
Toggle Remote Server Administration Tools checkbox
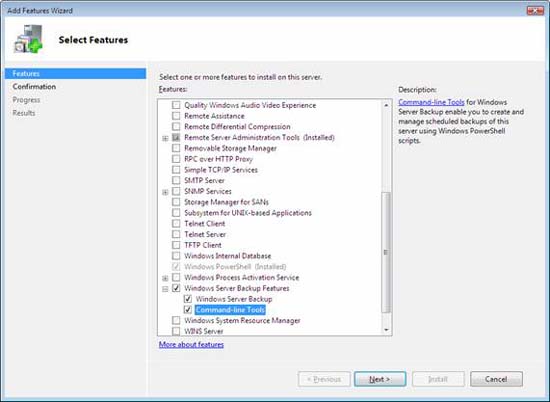click(176, 137)
